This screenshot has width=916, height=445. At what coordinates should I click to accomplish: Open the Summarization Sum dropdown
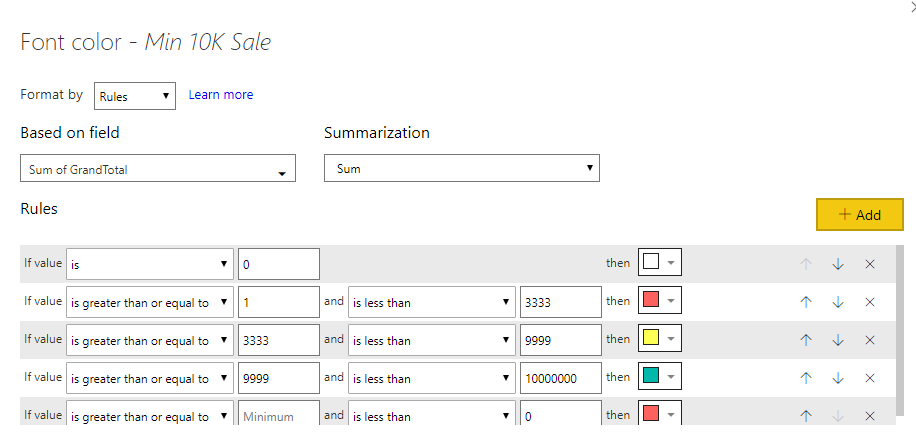tap(462, 168)
